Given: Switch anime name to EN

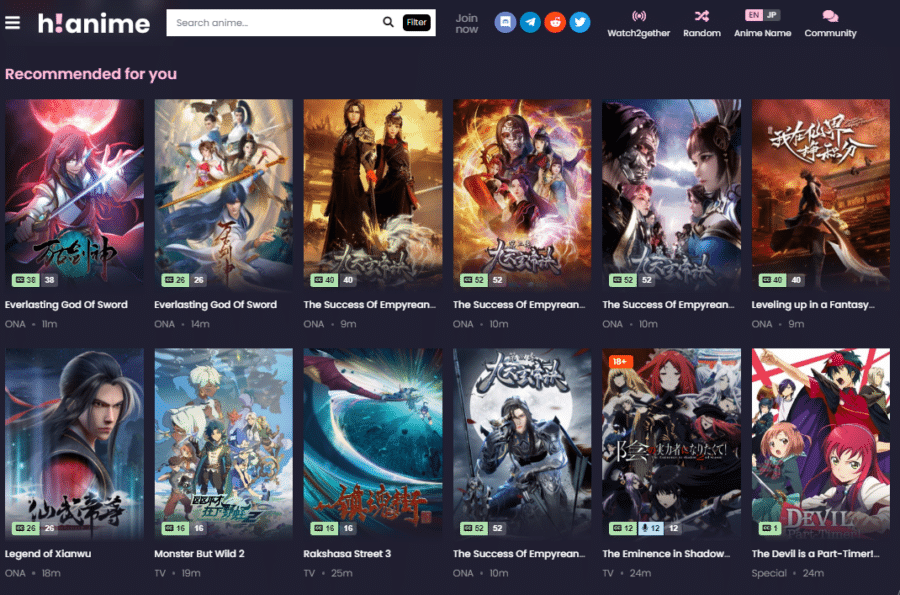Looking at the screenshot, I should [x=754, y=15].
